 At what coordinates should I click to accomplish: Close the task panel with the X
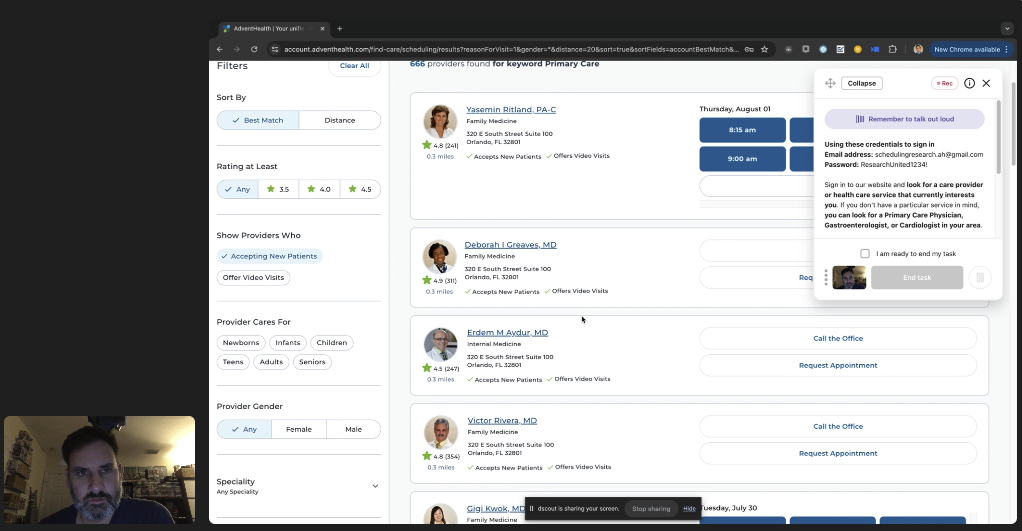pos(986,83)
